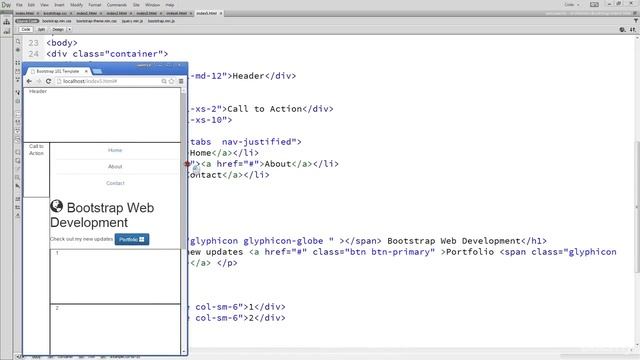Switch to Design view
The image size is (640, 360).
click(58, 29)
